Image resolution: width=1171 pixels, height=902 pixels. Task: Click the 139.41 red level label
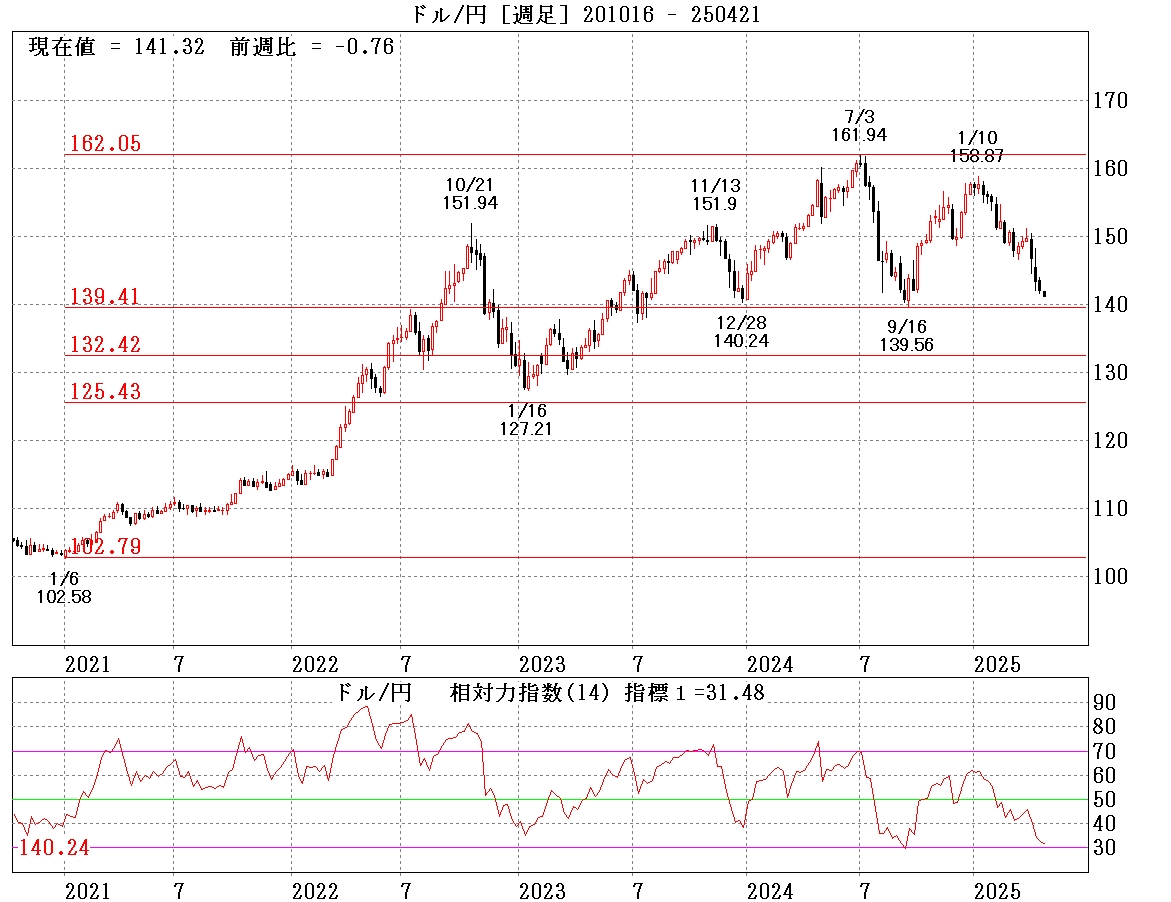(104, 297)
